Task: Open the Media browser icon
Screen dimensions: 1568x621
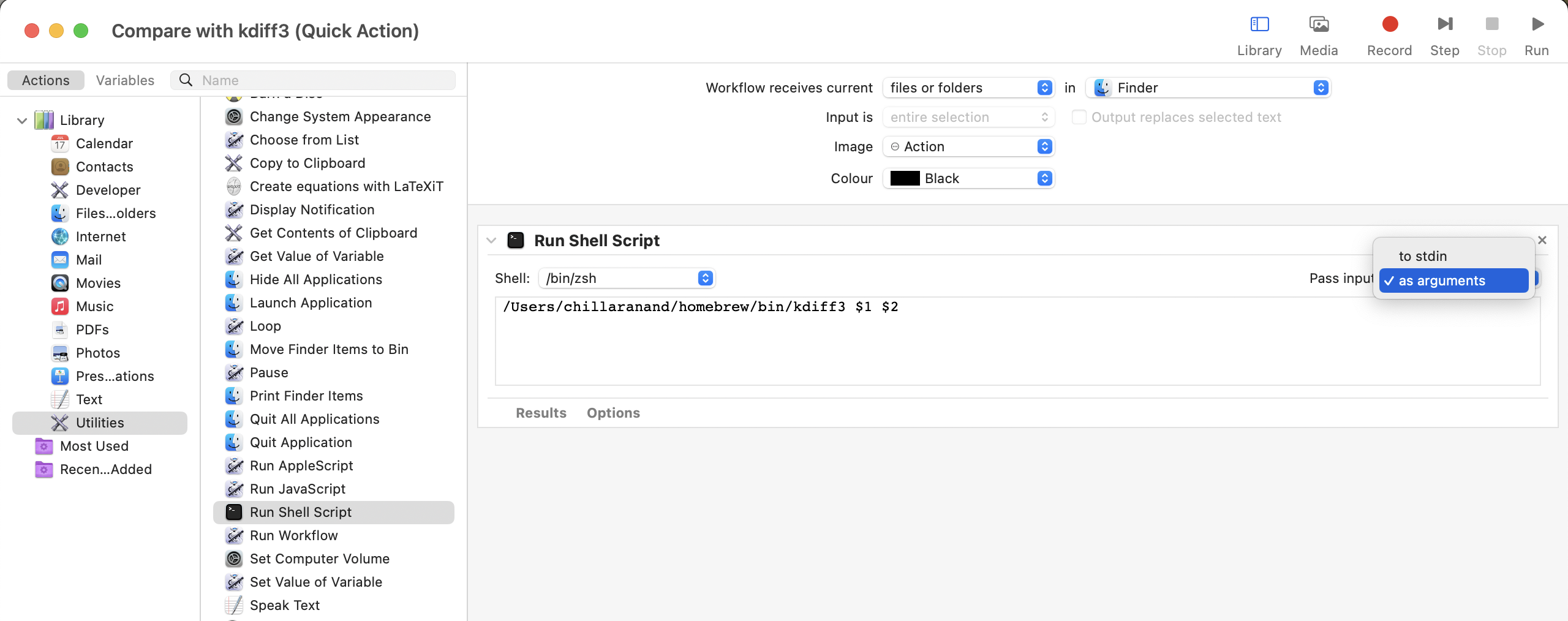Action: coord(1319,24)
